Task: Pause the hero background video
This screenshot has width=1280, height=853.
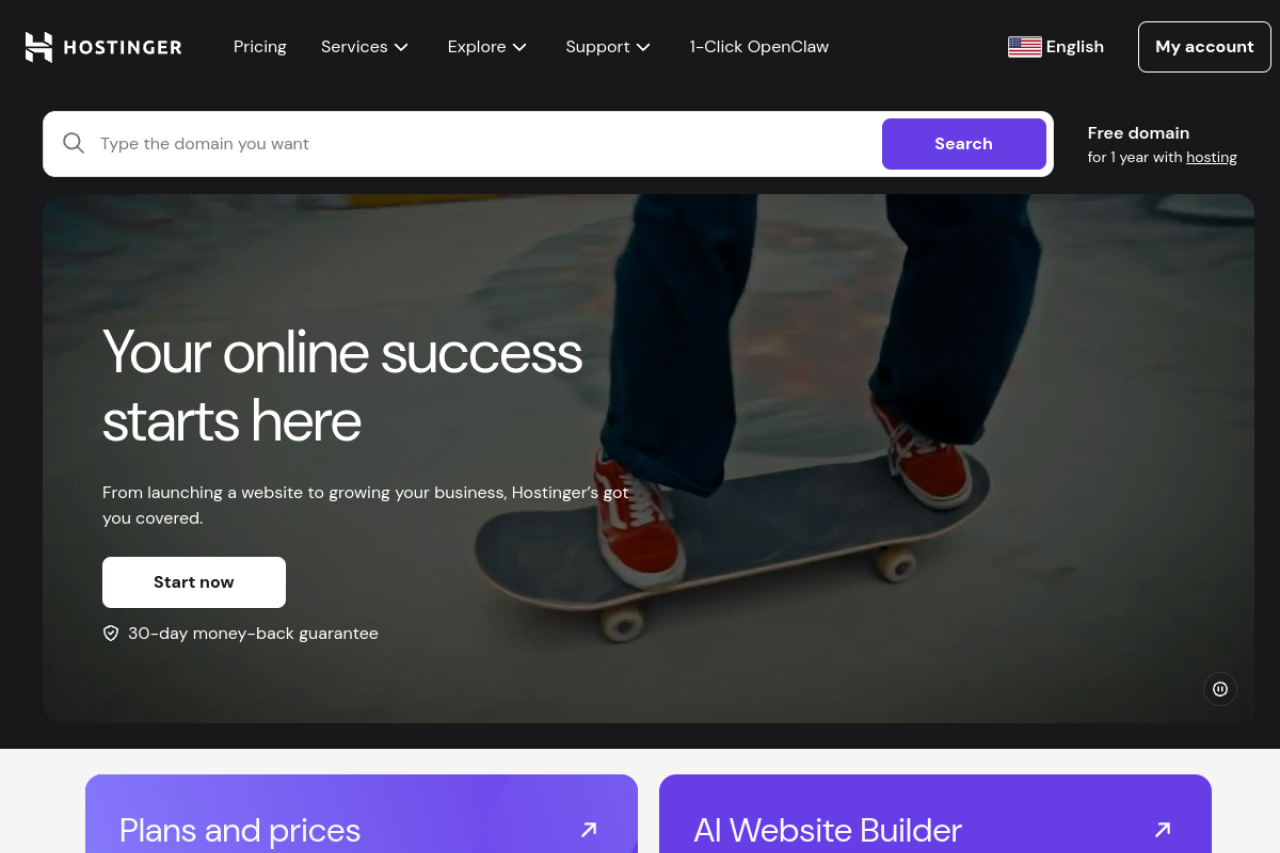Action: tap(1220, 689)
